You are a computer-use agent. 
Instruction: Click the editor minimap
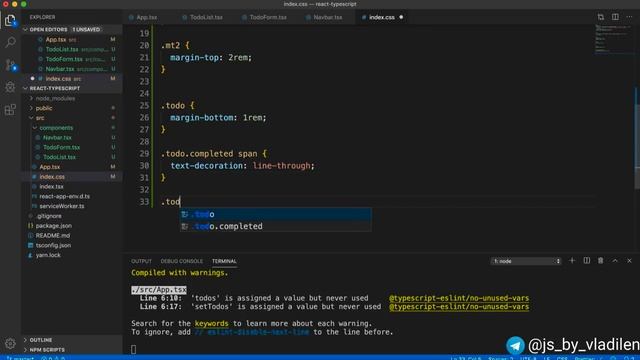point(612,39)
